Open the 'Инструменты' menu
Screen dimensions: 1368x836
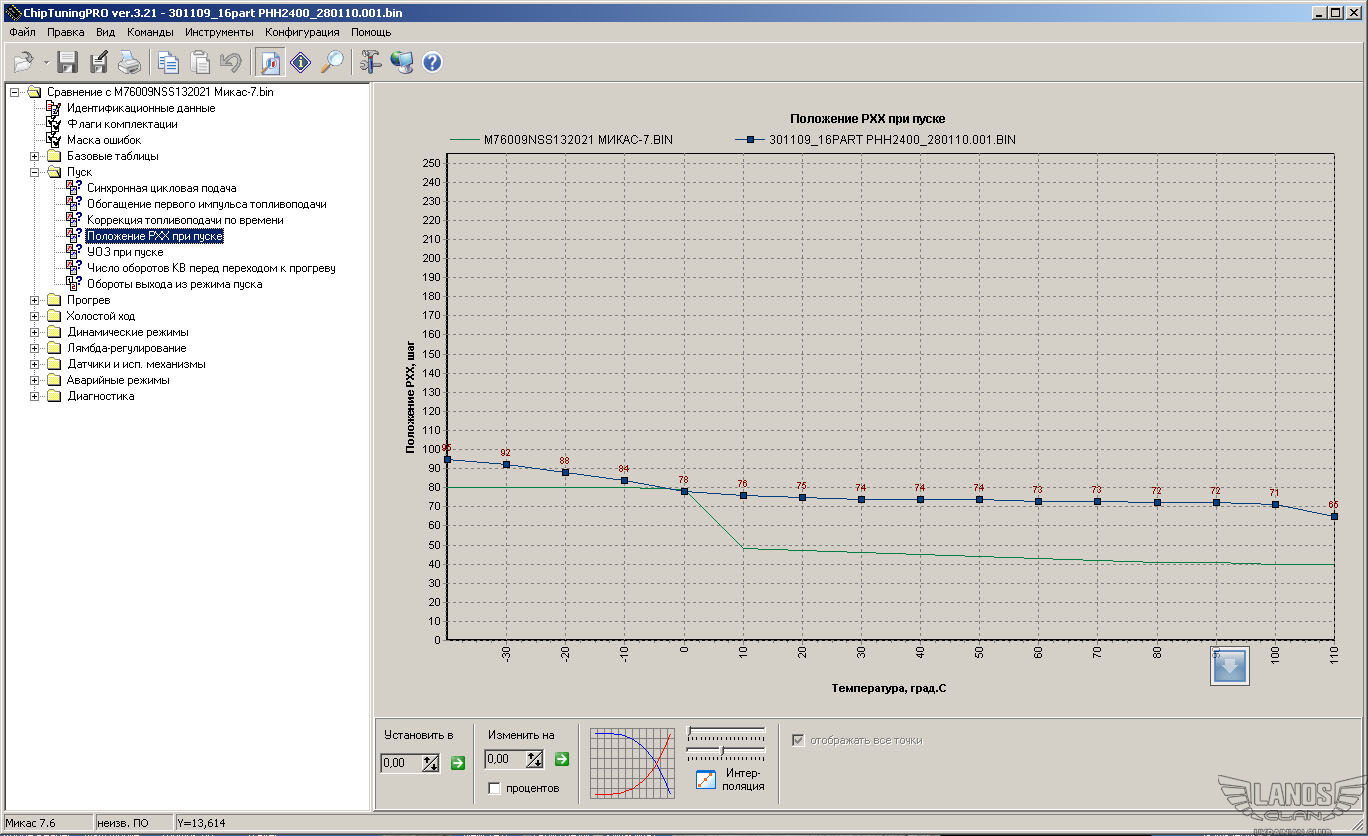pyautogui.click(x=219, y=32)
